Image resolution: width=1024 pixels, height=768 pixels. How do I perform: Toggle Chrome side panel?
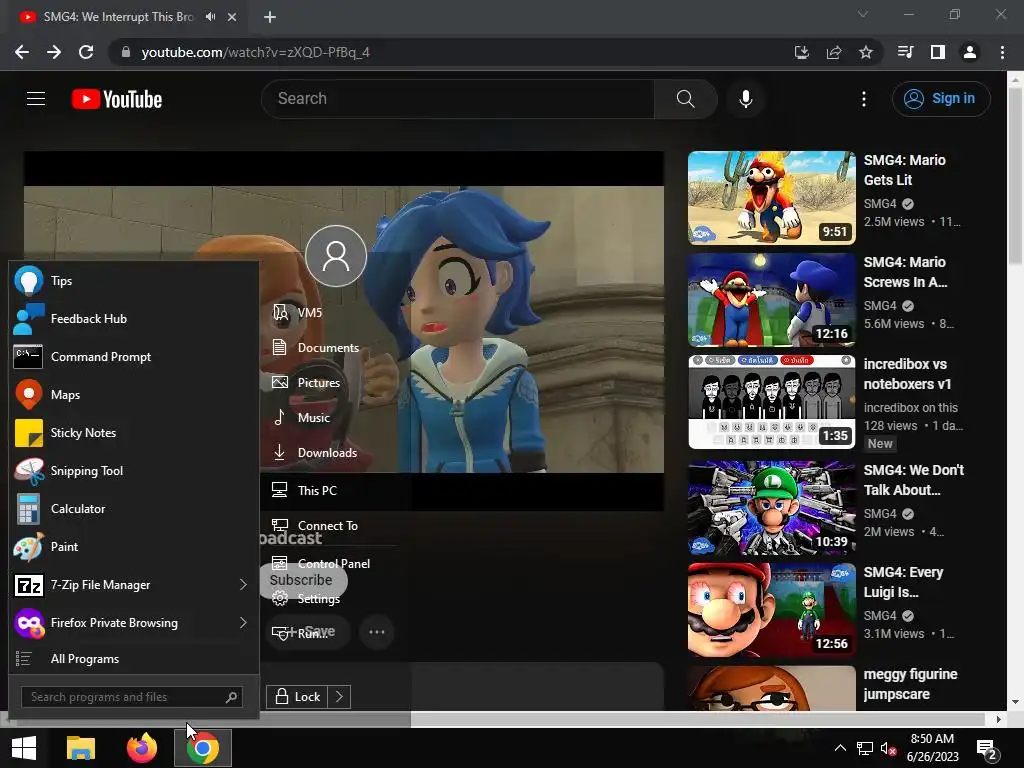(x=938, y=52)
